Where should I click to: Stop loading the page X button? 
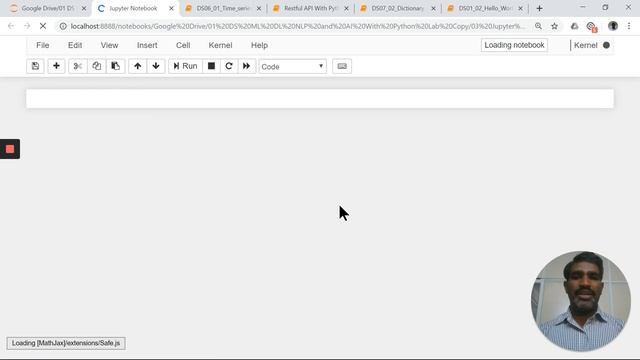click(43, 26)
